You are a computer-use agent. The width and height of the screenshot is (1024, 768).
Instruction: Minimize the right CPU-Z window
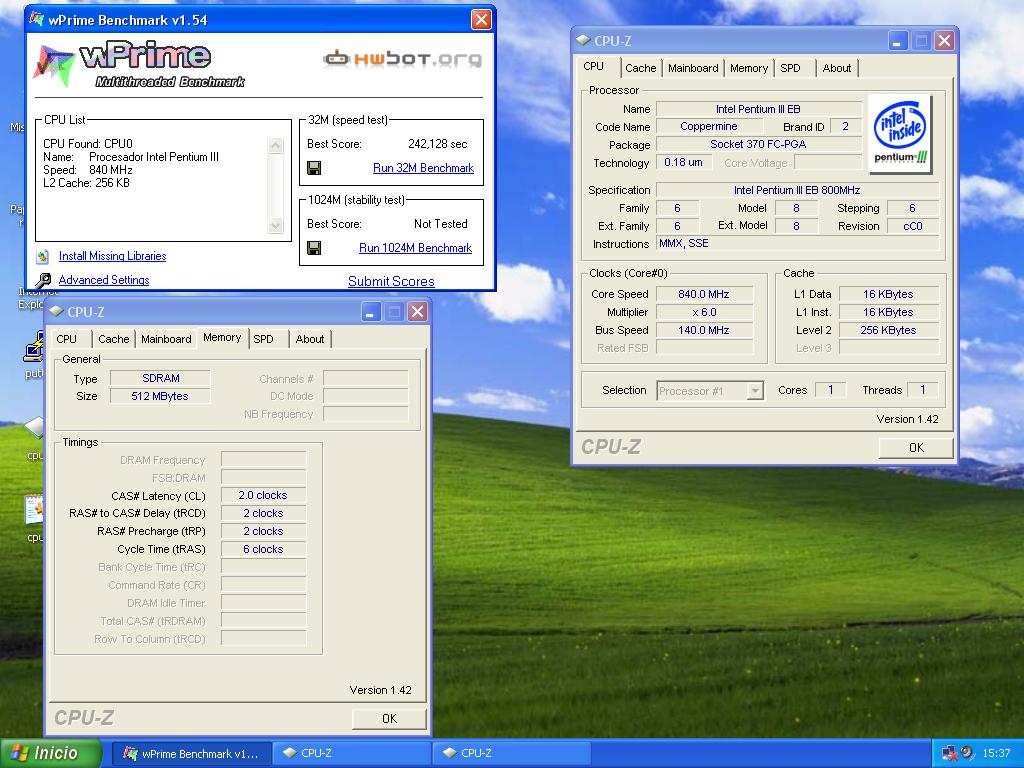tap(898, 40)
